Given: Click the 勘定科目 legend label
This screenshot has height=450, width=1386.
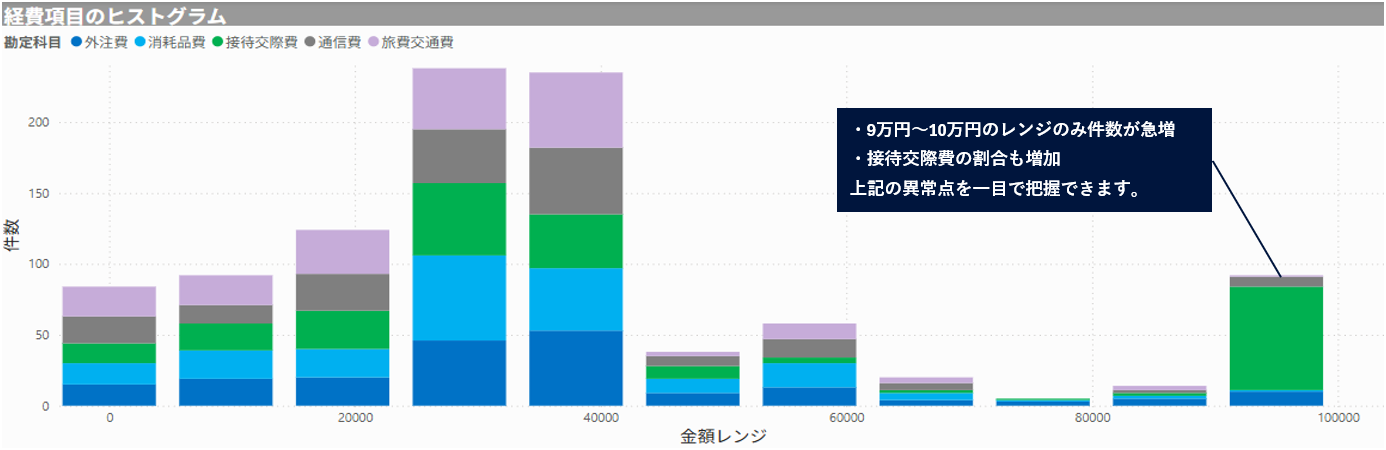Looking at the screenshot, I should pos(32,43).
